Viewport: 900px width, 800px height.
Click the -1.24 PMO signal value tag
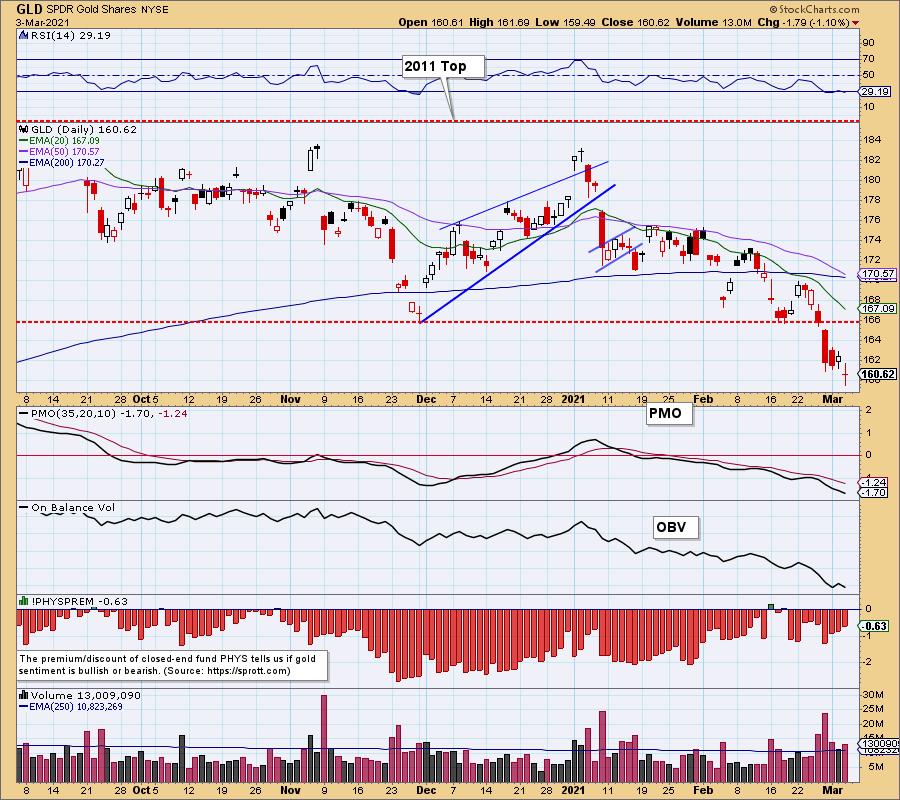click(874, 483)
